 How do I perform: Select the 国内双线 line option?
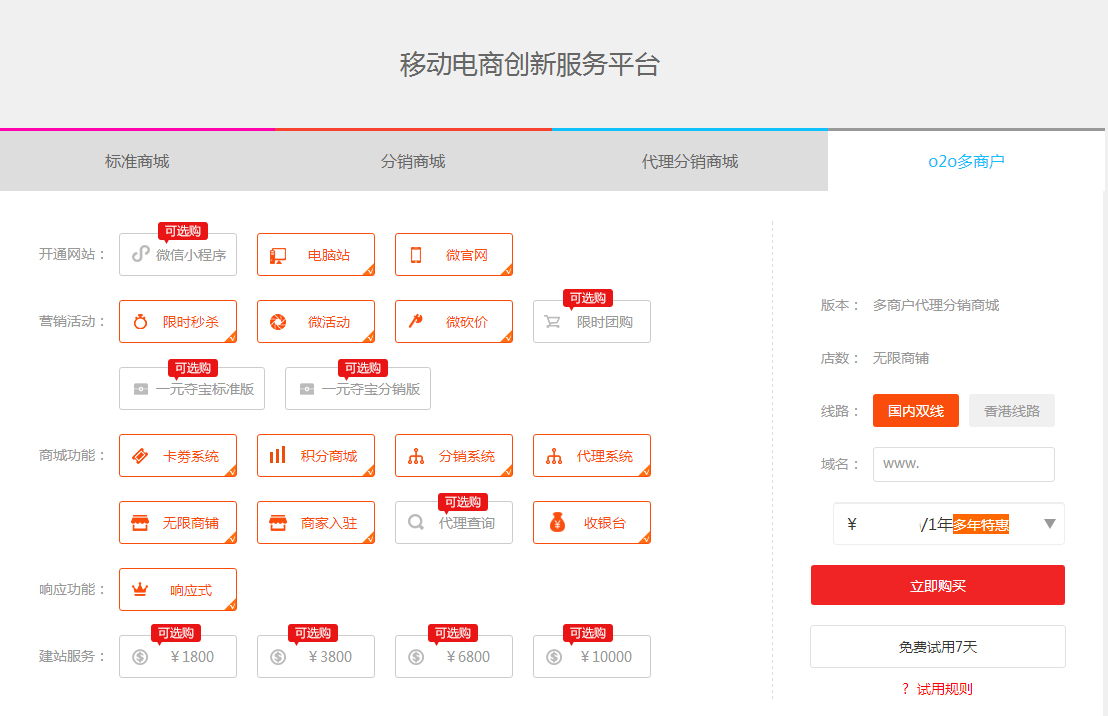(915, 411)
